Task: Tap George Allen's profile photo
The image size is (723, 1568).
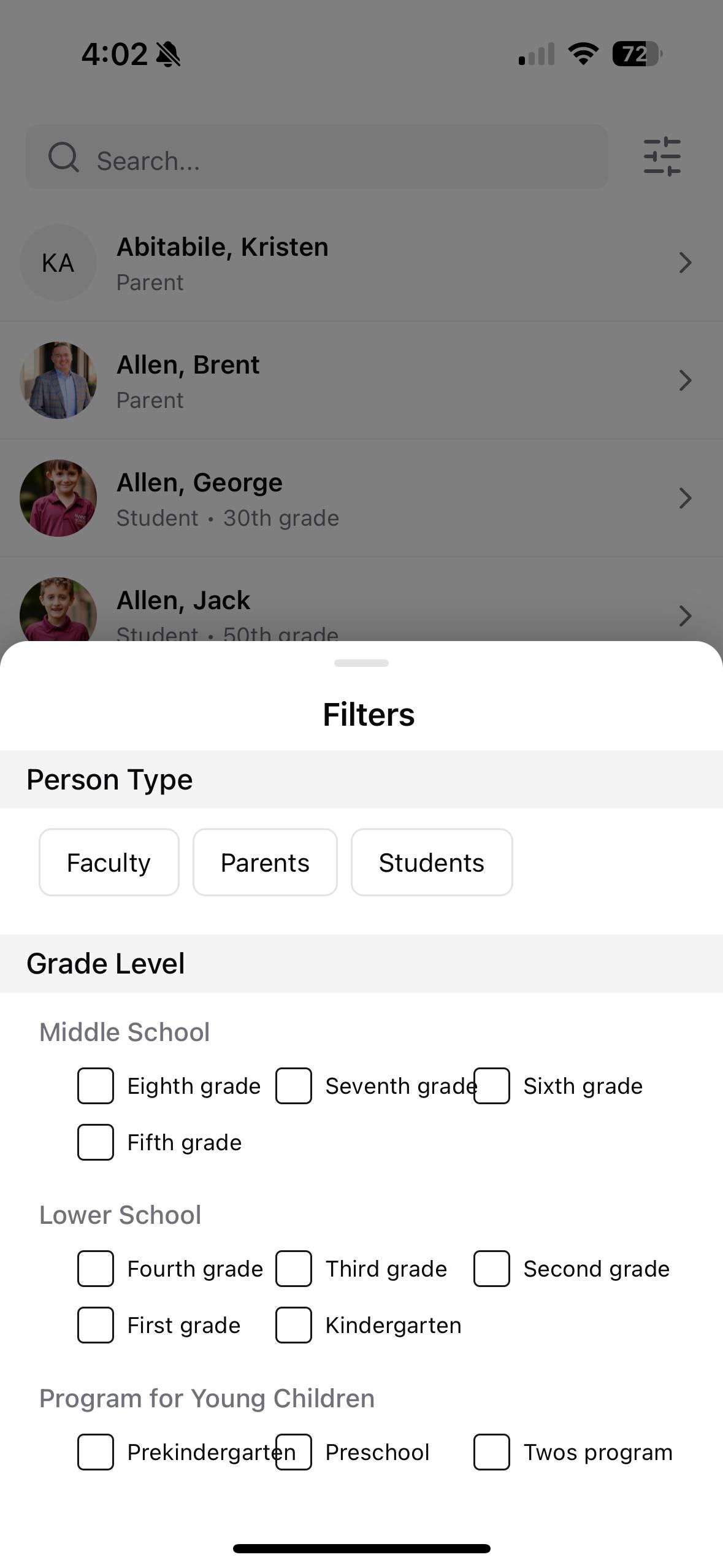Action: pyautogui.click(x=58, y=498)
